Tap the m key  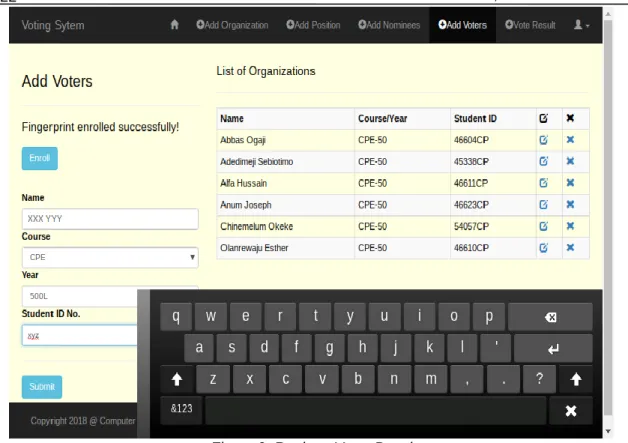(x=431, y=379)
